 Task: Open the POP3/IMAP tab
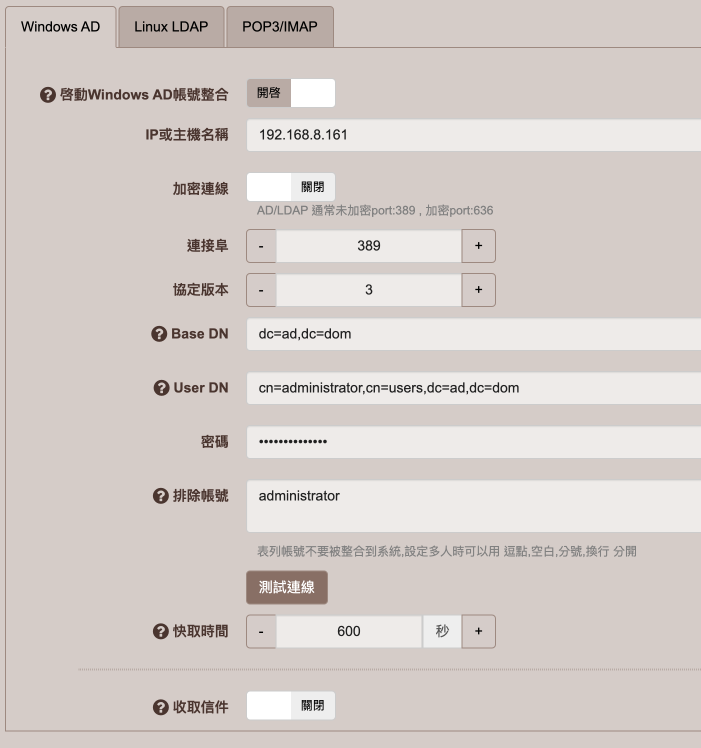click(x=279, y=27)
